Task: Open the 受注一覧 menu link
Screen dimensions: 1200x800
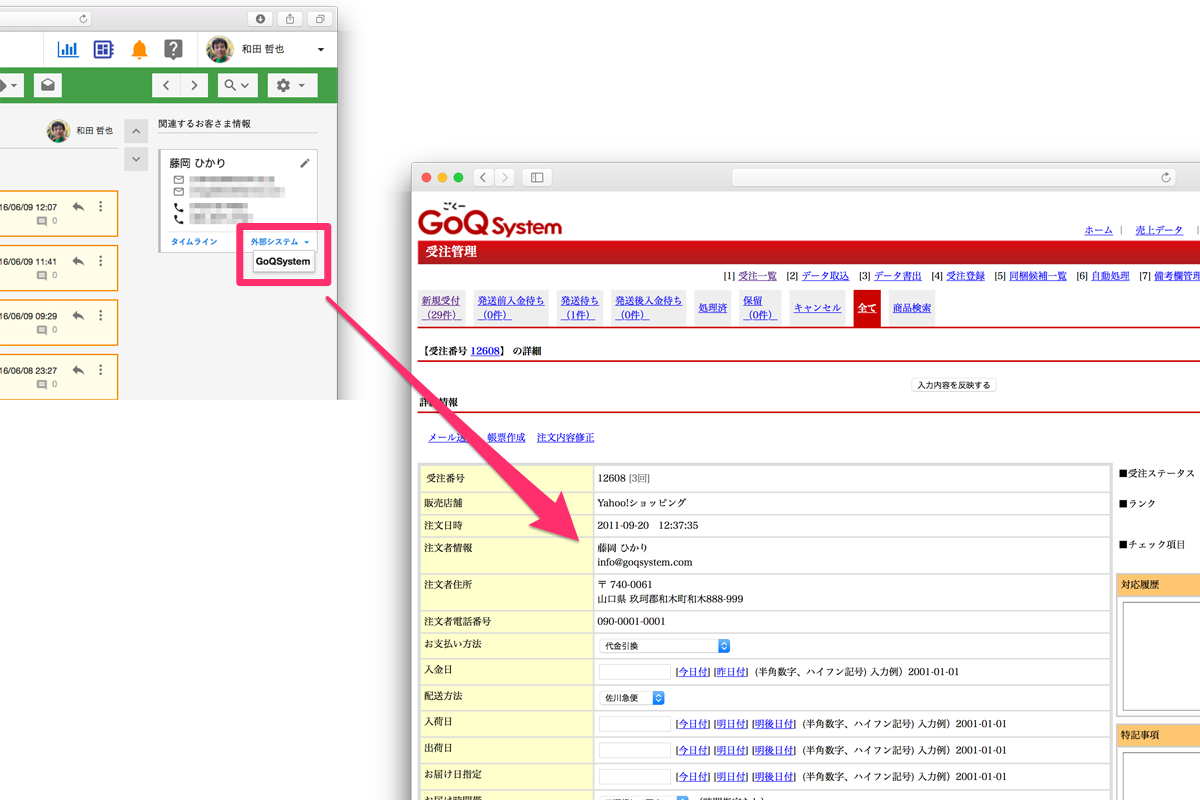Action: pyautogui.click(x=757, y=276)
